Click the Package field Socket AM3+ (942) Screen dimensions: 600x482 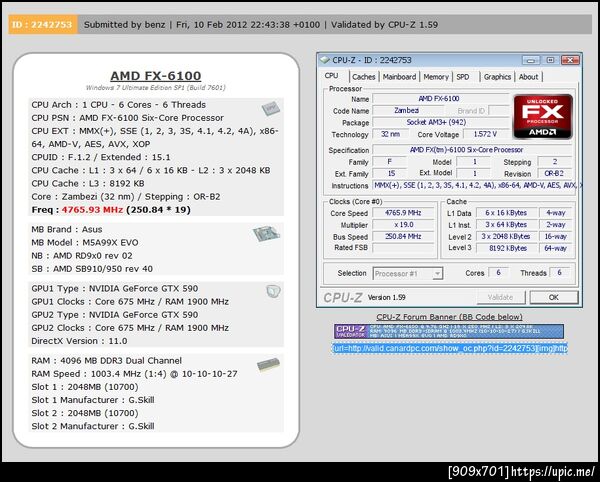[x=441, y=122]
